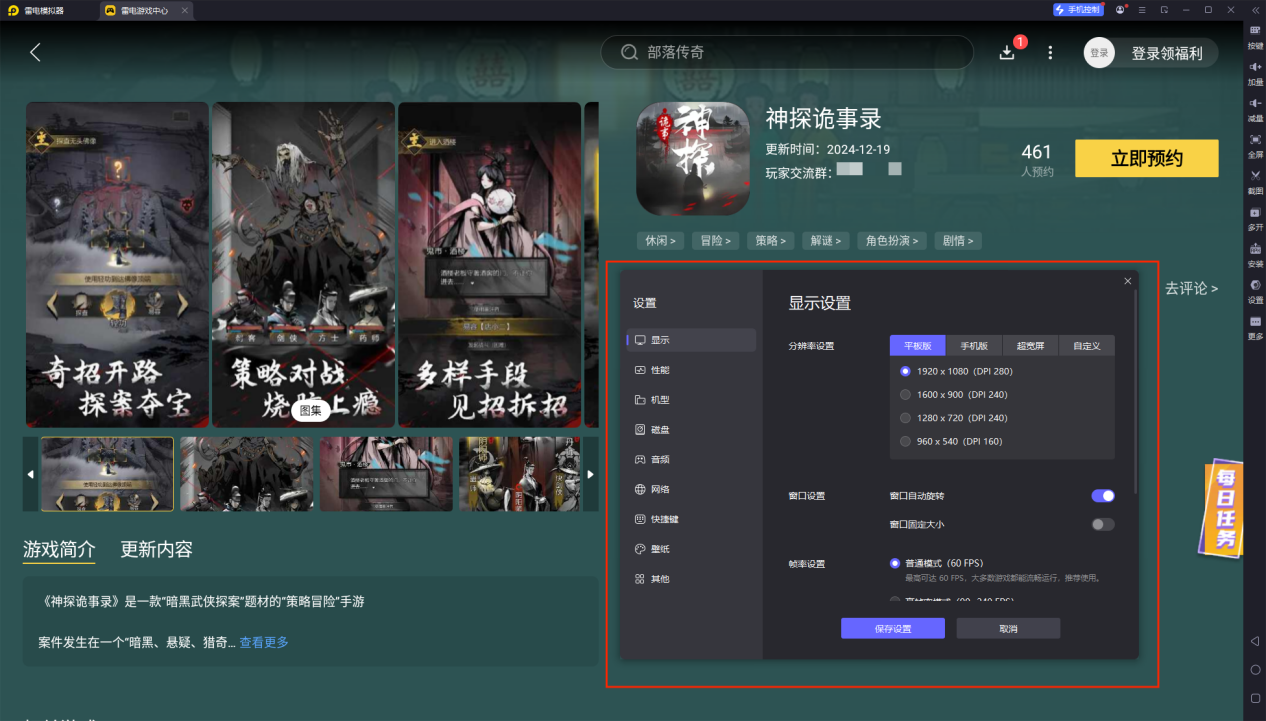This screenshot has width=1266, height=721.
Task: Open the first screenshot thumbnail
Action: pyautogui.click(x=107, y=474)
